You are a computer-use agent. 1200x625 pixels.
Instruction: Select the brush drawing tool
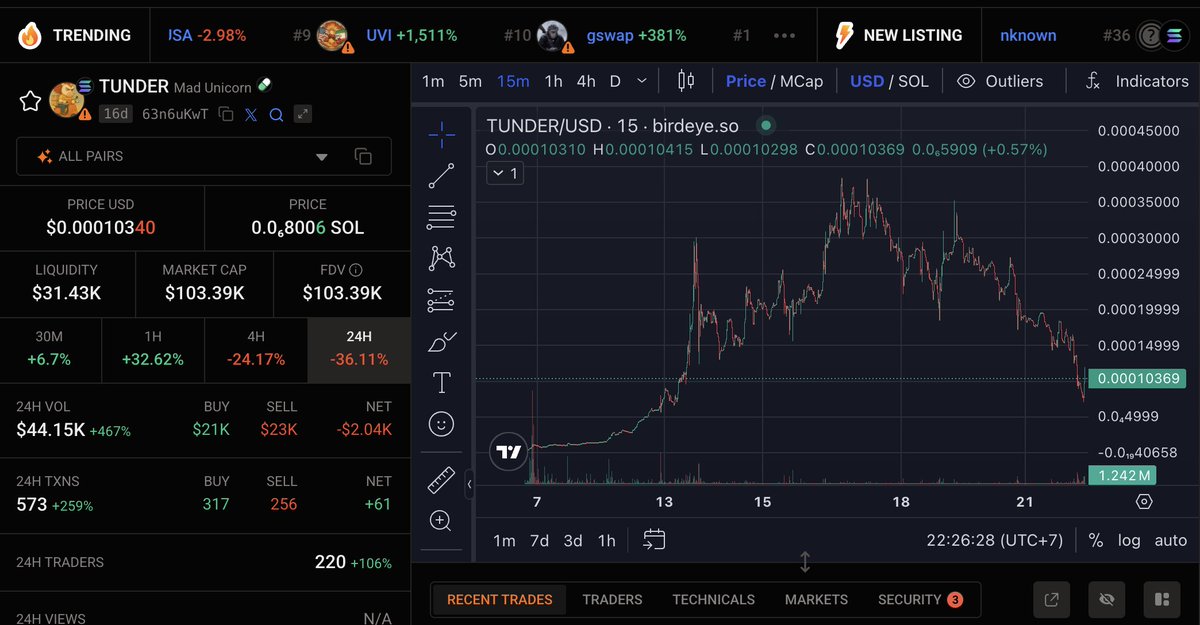click(441, 342)
